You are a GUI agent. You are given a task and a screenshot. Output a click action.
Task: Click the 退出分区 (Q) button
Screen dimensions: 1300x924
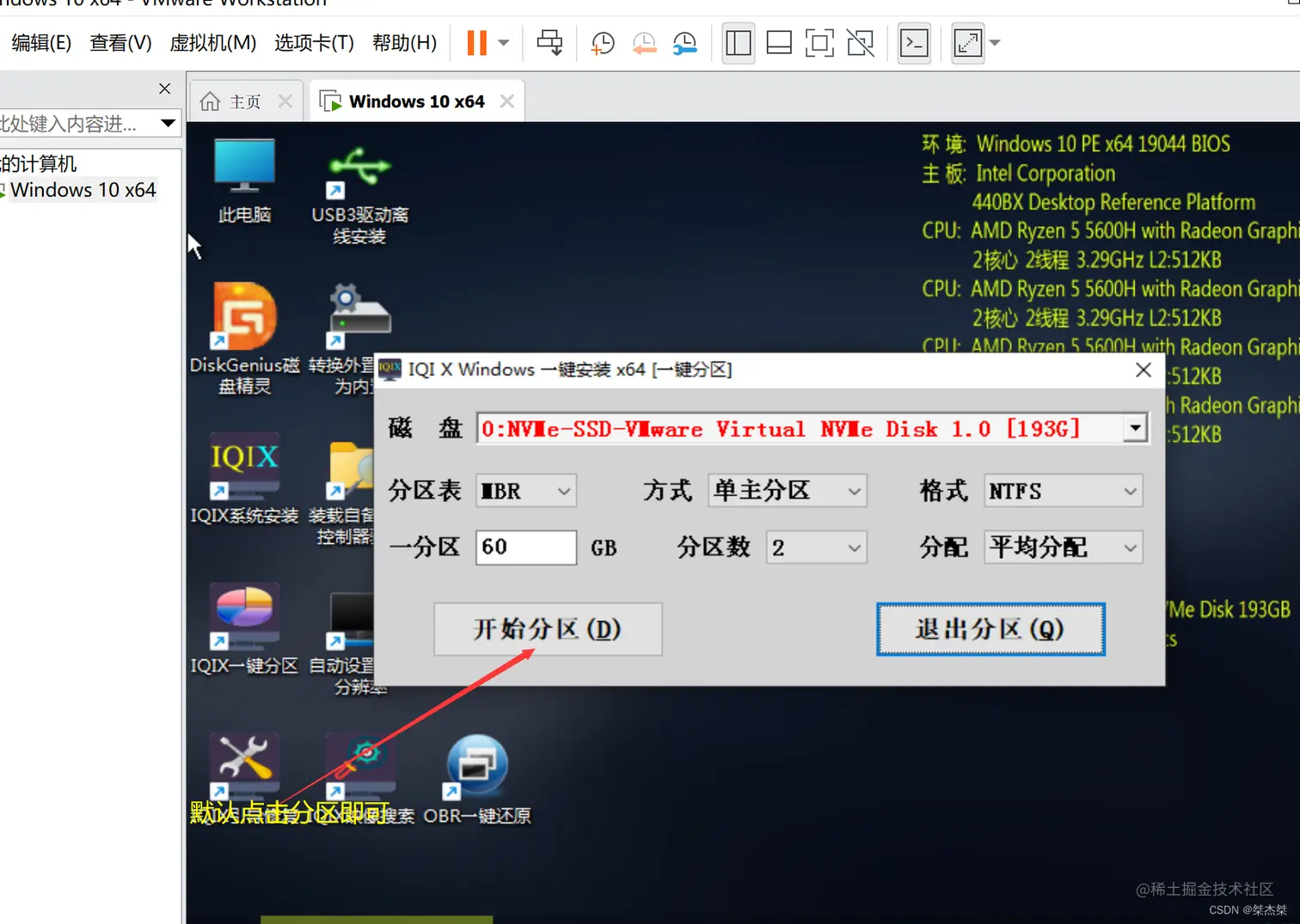click(x=990, y=629)
